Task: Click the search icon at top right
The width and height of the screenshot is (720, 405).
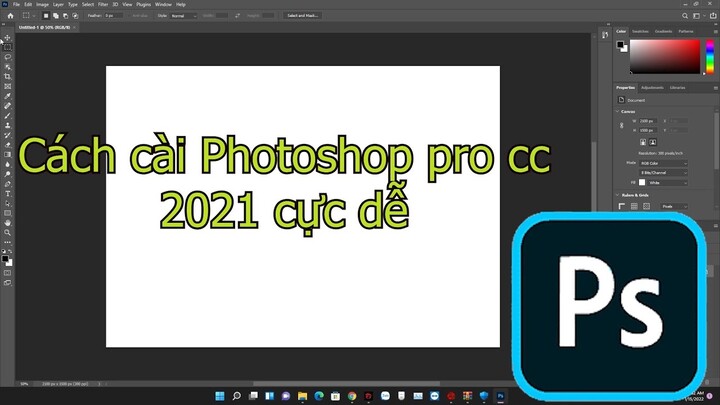Action: point(685,16)
